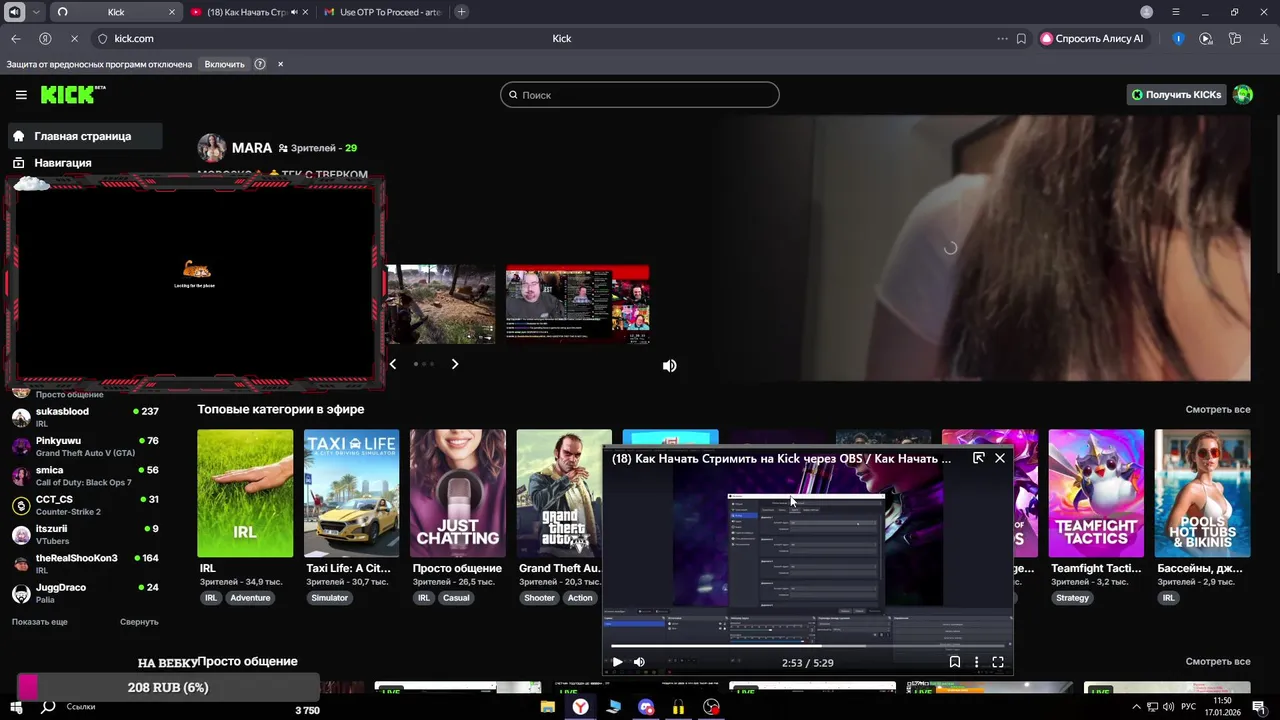Click Смотреть все for Просто общение
Viewport: 1280px width, 720px height.
pos(1218,662)
